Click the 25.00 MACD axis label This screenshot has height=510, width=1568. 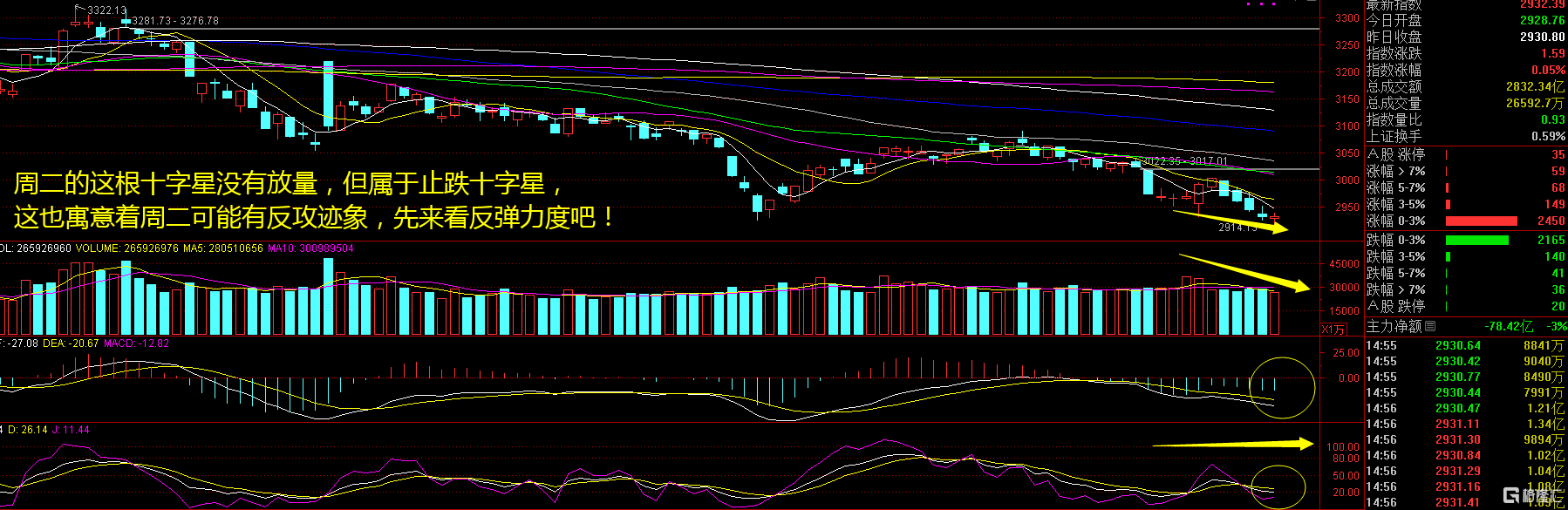pyautogui.click(x=1346, y=353)
